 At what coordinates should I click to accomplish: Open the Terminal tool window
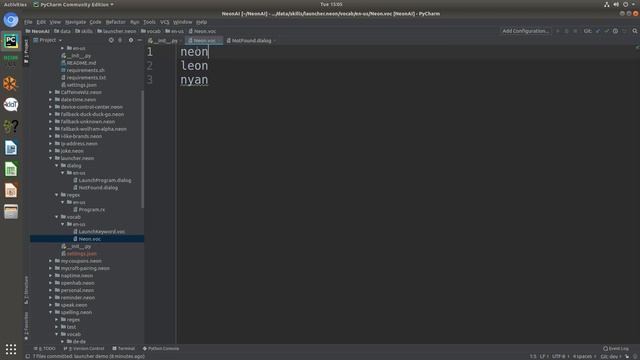[123, 349]
